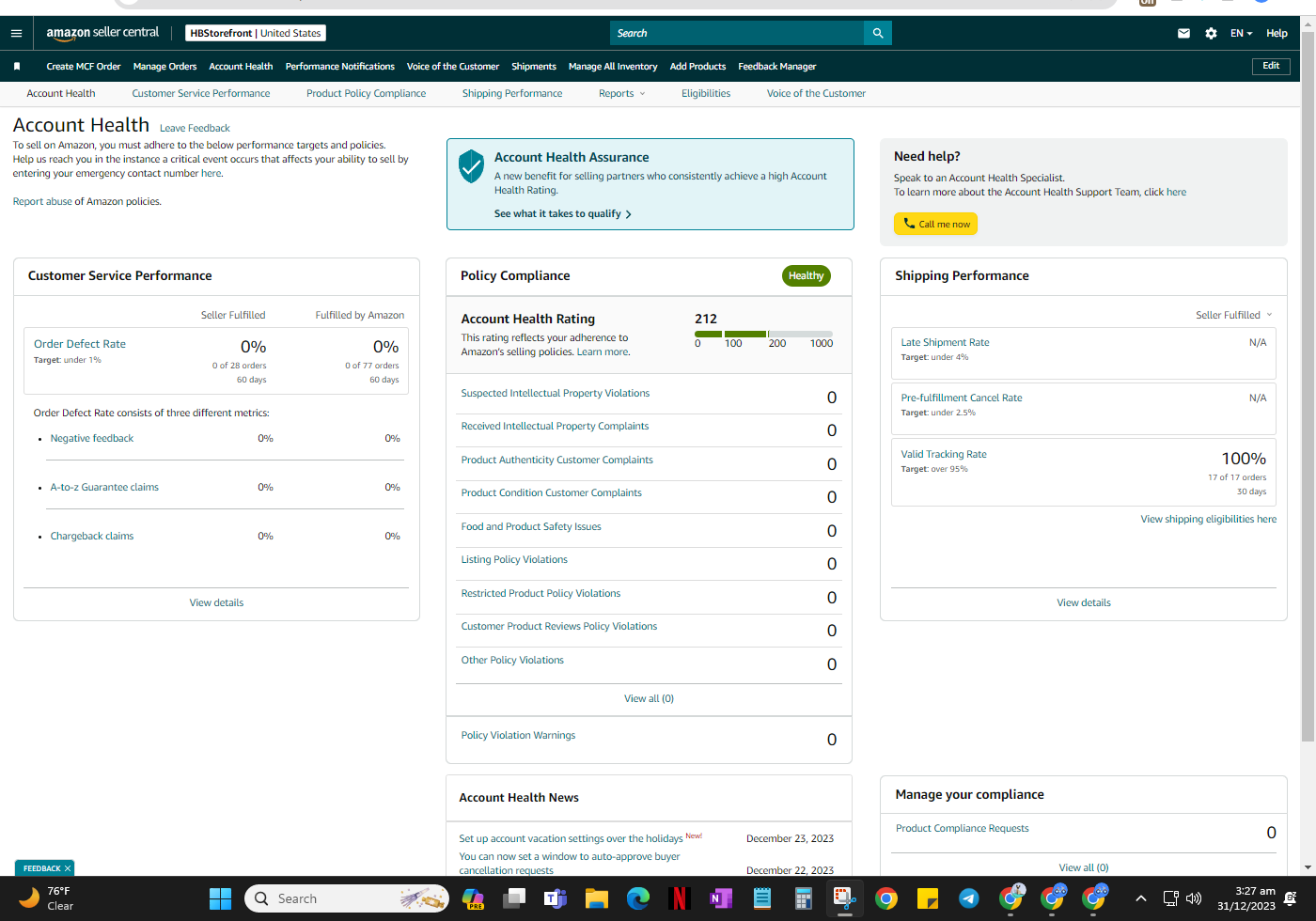This screenshot has height=921, width=1316.
Task: Open Sticky Notes from taskbar
Action: tap(928, 898)
